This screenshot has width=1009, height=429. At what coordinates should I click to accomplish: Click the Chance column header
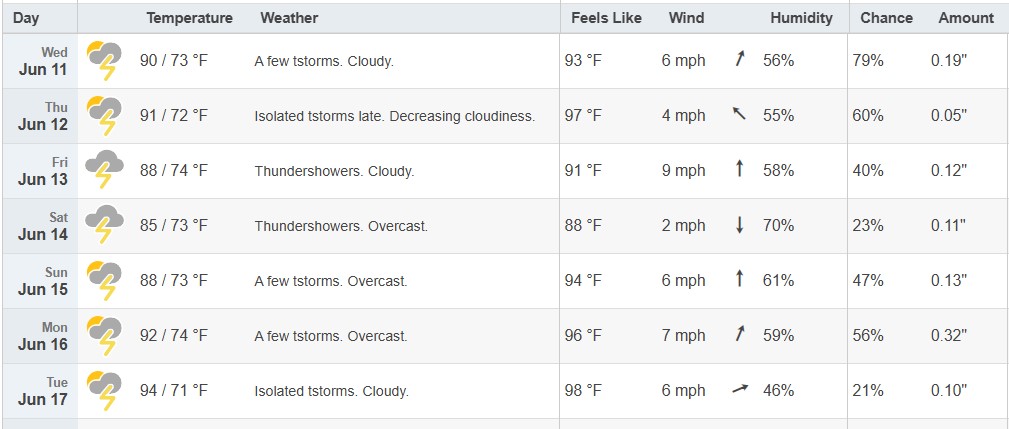point(886,18)
